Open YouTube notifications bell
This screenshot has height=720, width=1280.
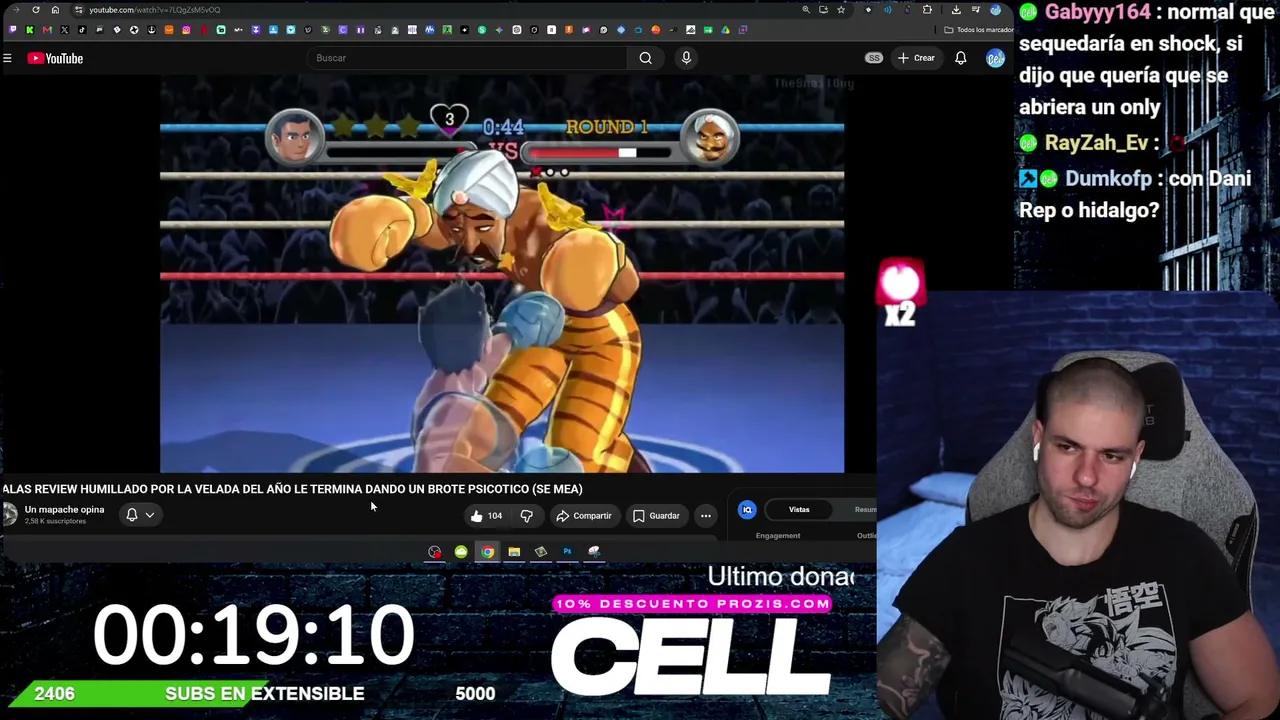[961, 58]
